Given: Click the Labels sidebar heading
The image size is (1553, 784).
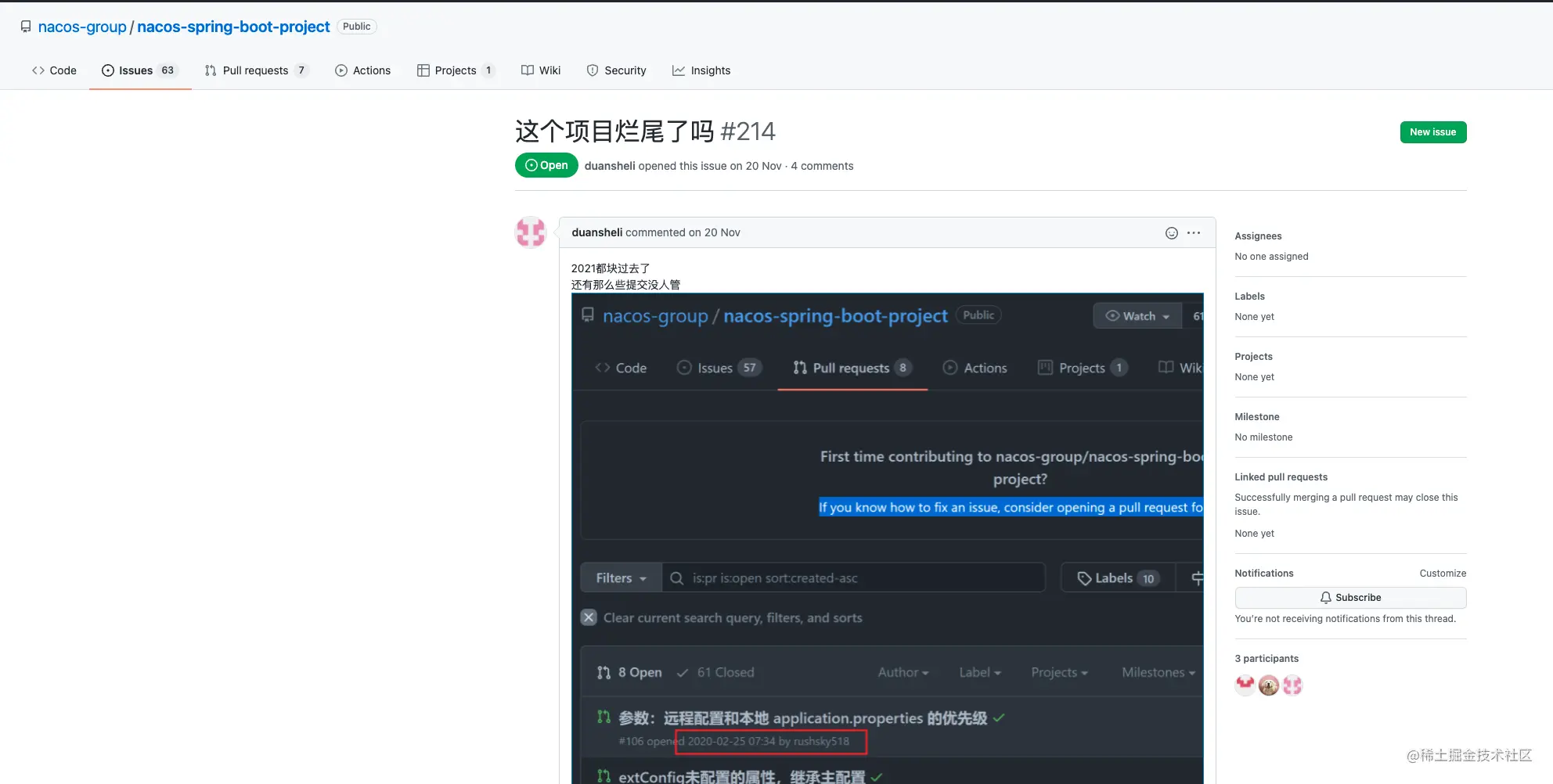Looking at the screenshot, I should click(1249, 297).
